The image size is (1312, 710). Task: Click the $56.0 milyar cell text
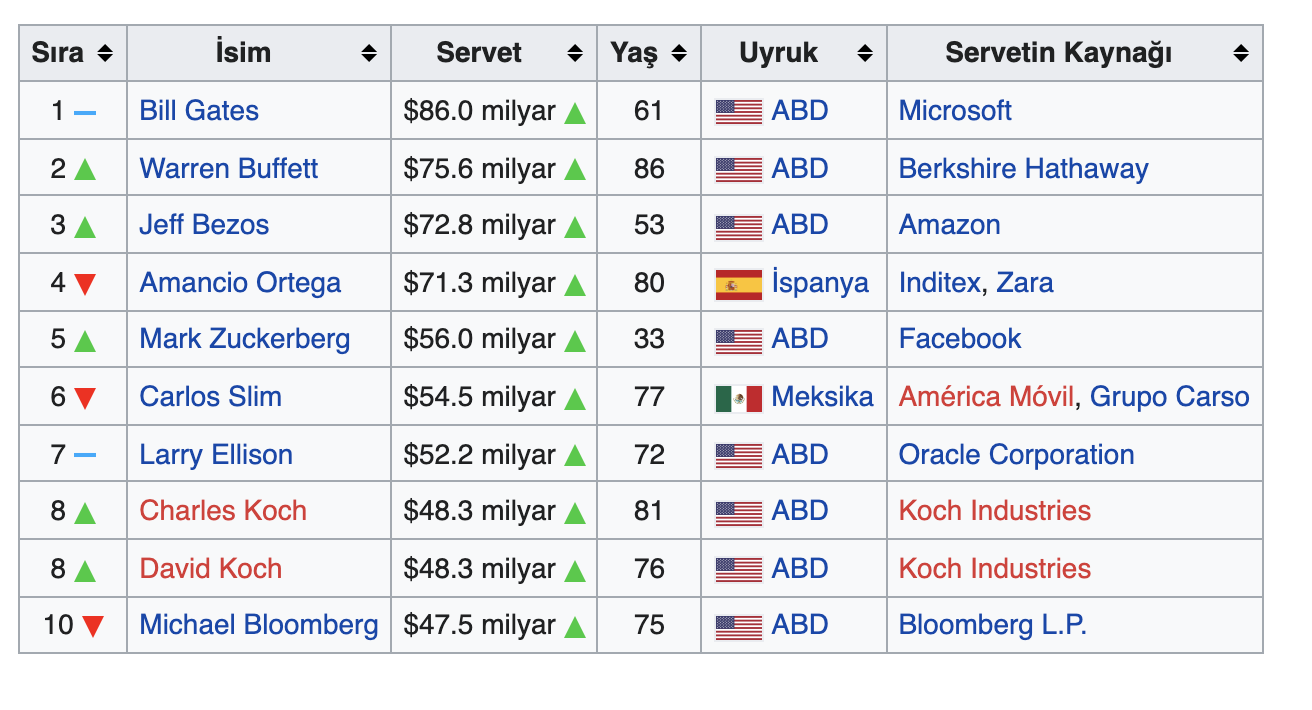[479, 340]
